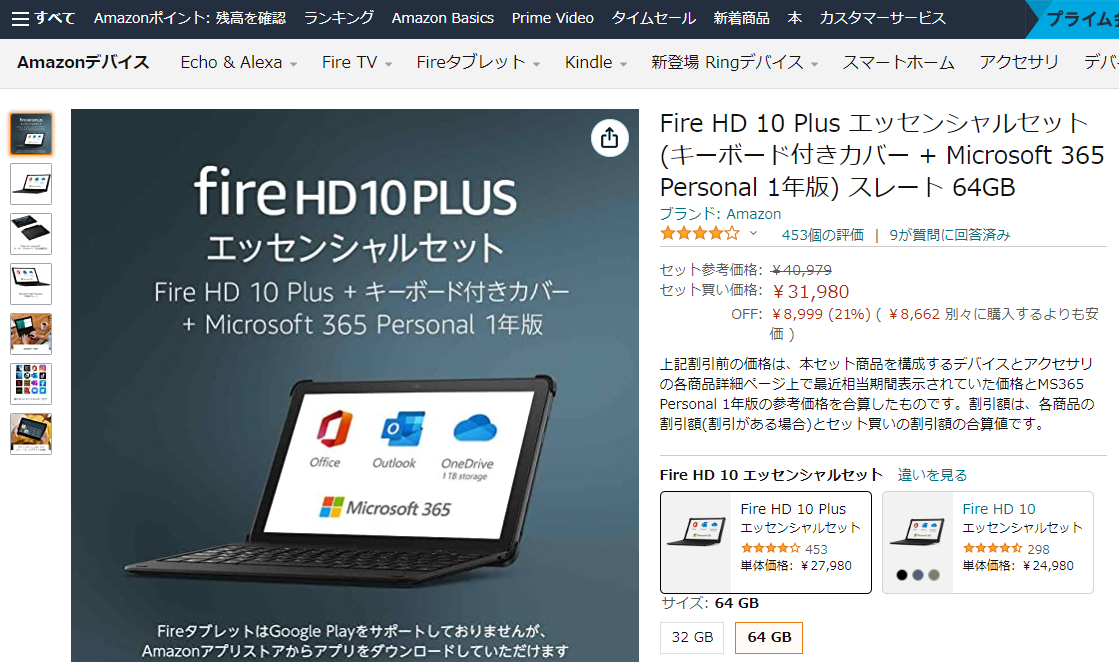Image resolution: width=1119 pixels, height=662 pixels.
Task: Click the share icon on product image
Action: pyautogui.click(x=609, y=138)
